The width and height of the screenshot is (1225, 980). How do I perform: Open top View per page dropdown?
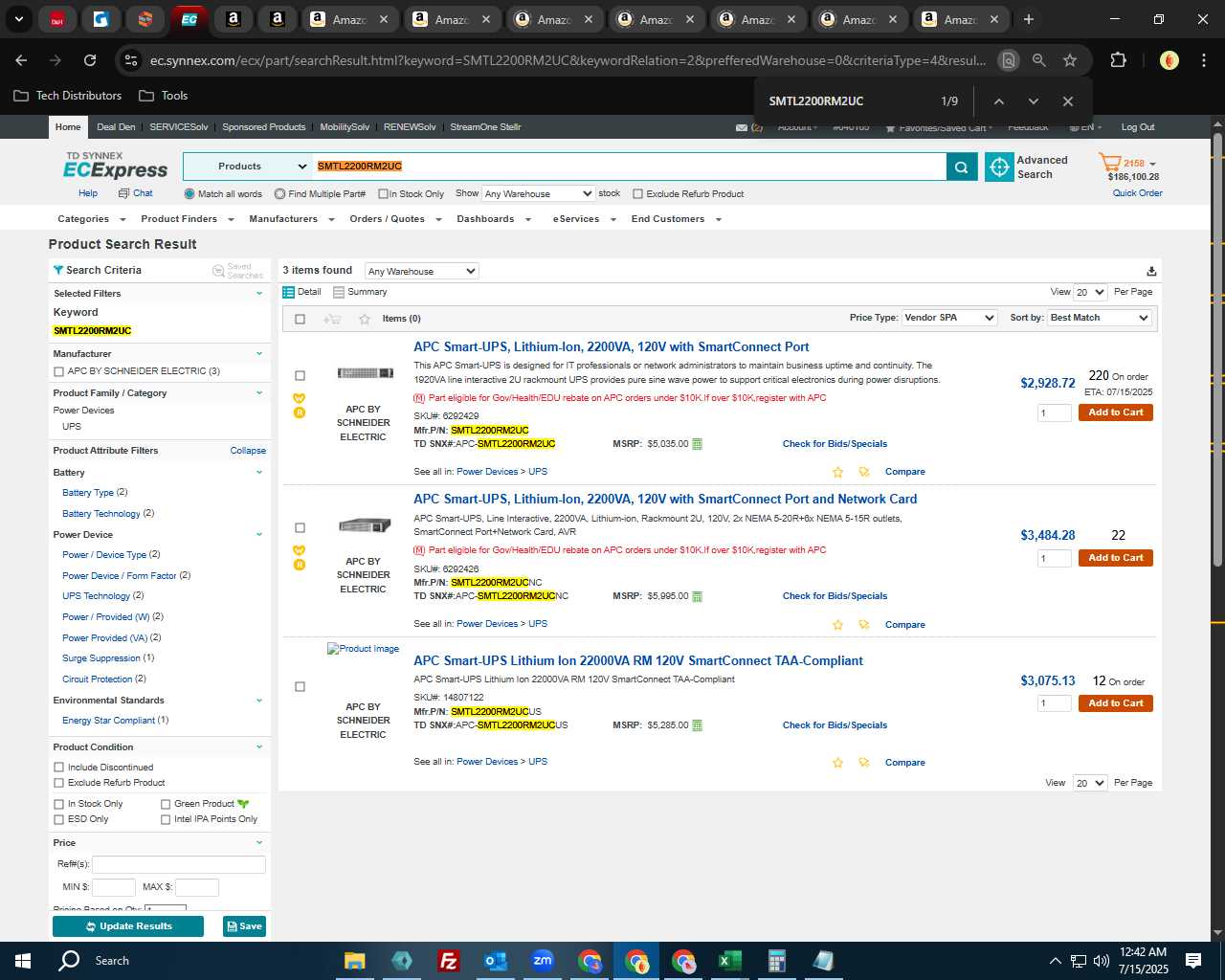tap(1090, 292)
